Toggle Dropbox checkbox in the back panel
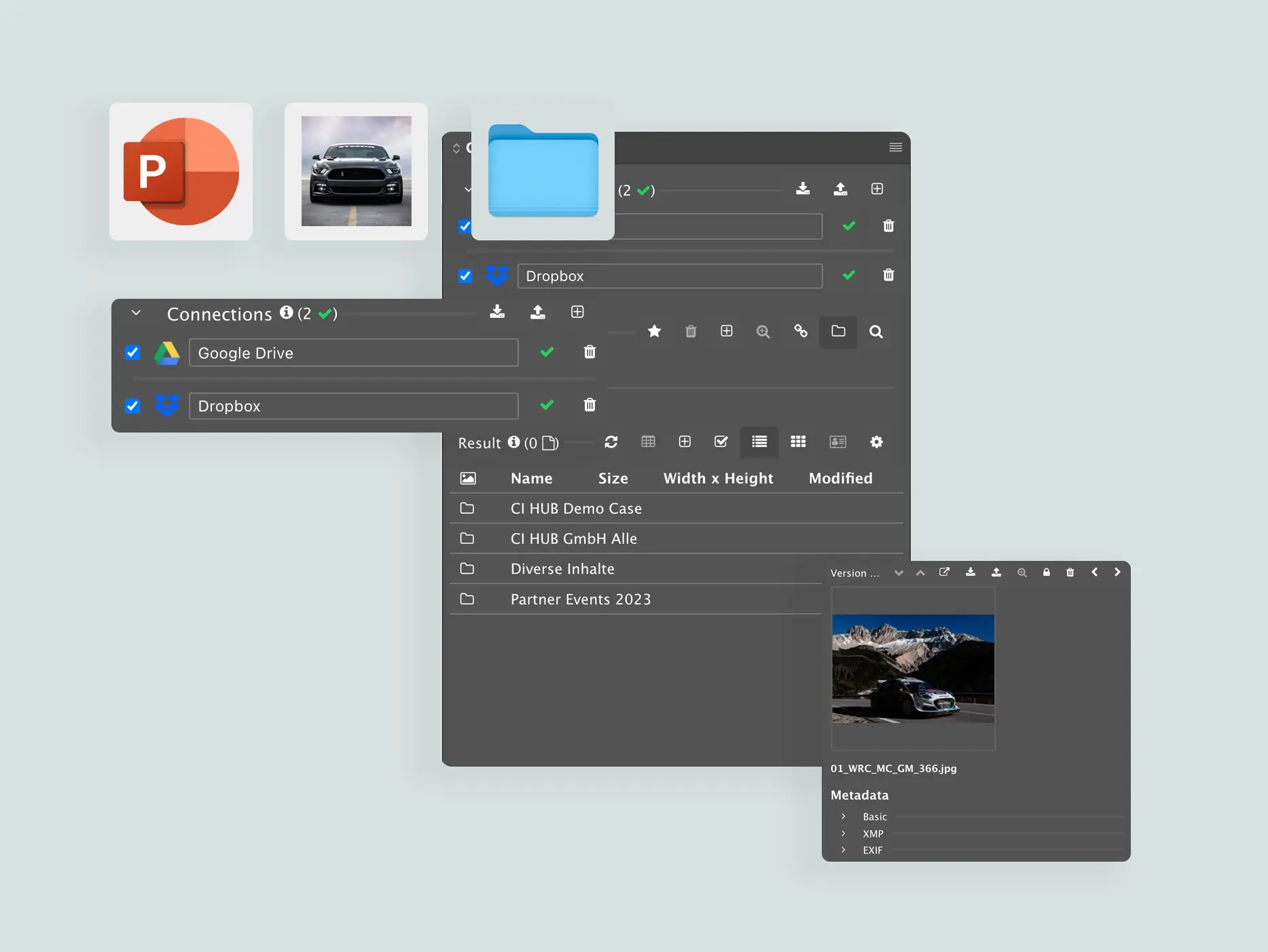This screenshot has width=1268, height=952. 465,276
